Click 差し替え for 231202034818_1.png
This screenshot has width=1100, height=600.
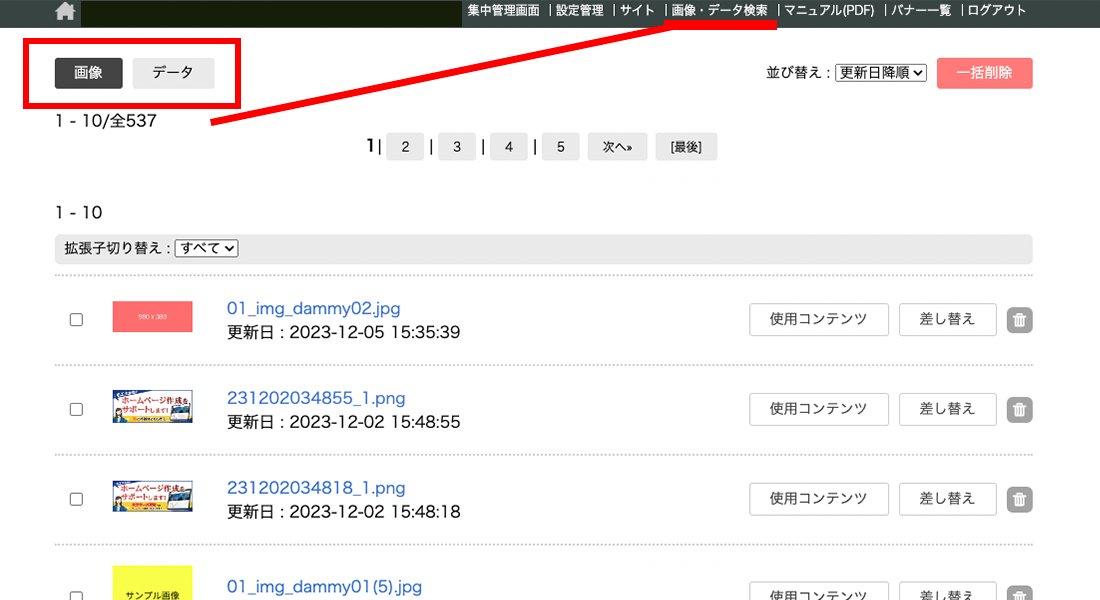pos(948,500)
